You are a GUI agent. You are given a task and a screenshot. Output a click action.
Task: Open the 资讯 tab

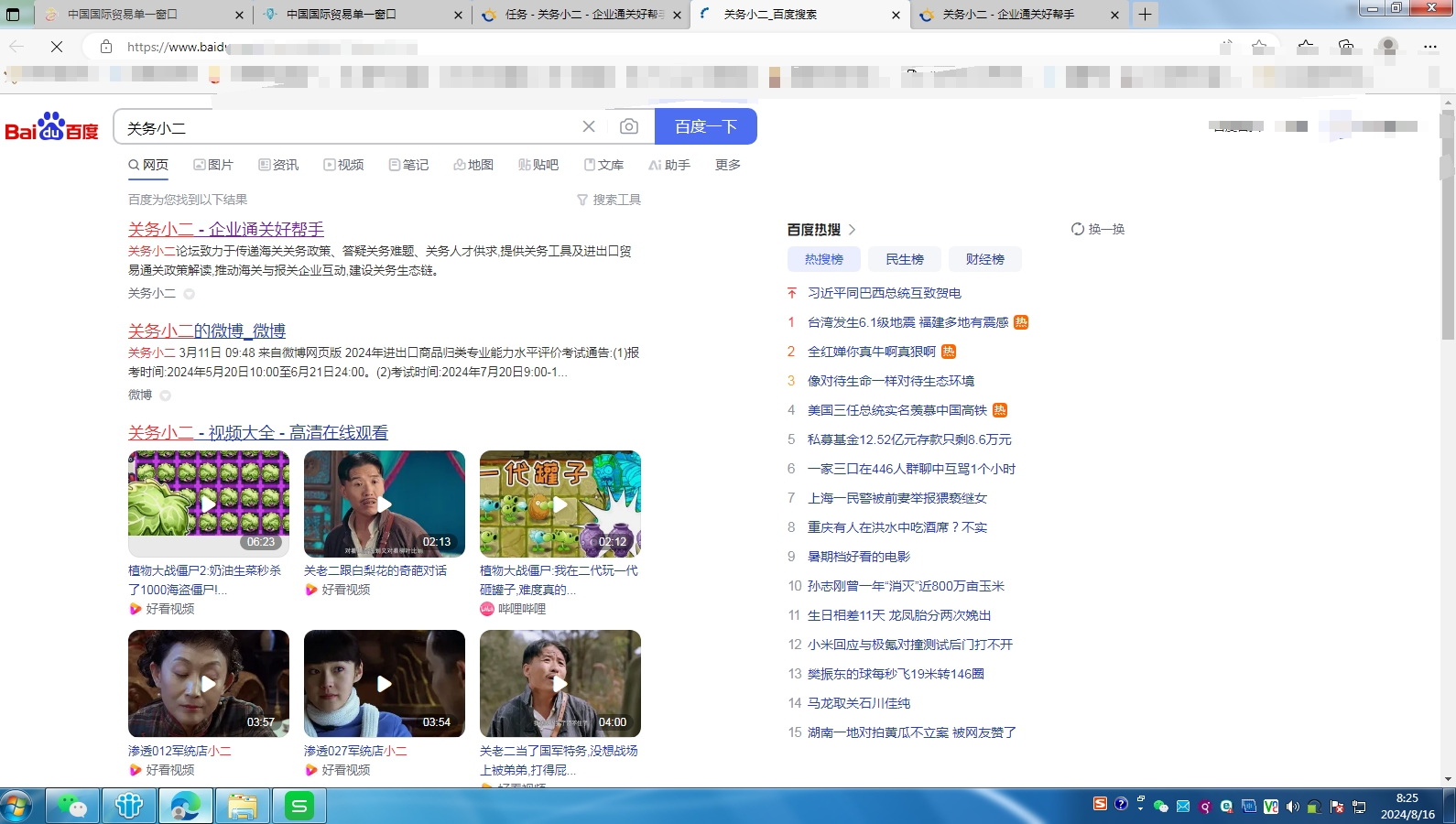(x=278, y=165)
